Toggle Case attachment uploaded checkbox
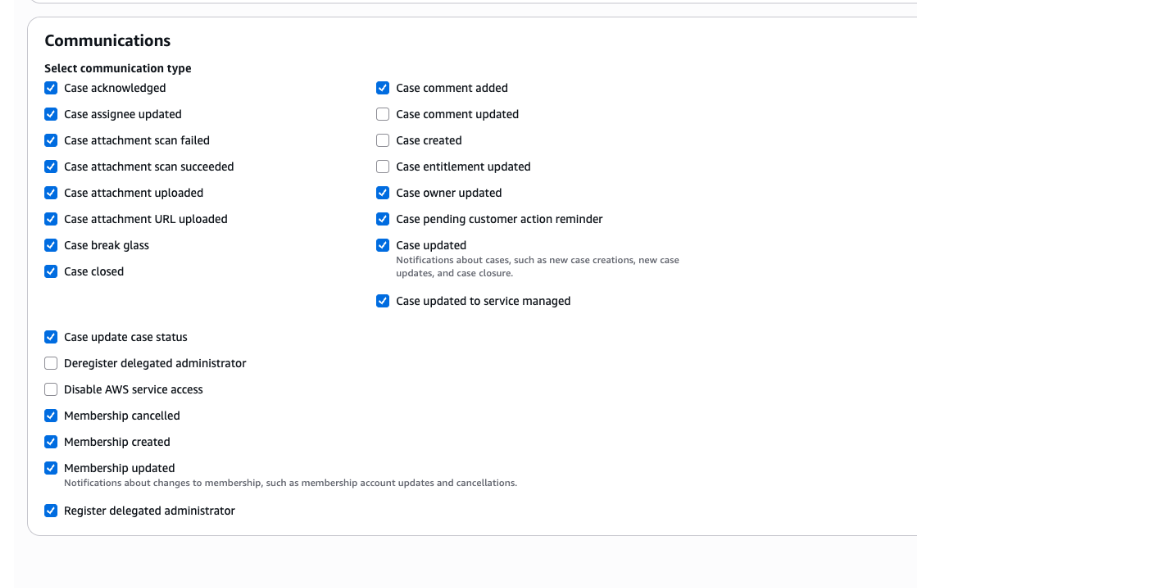Image resolution: width=1160 pixels, height=588 pixels. [51, 193]
